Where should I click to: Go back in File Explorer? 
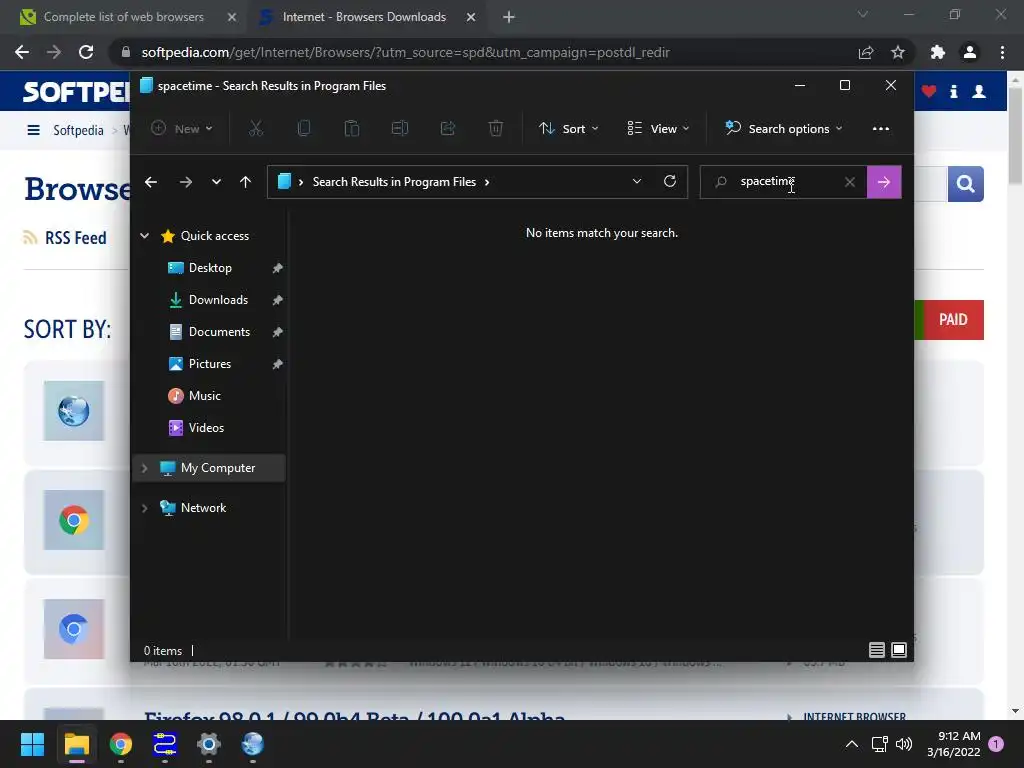tap(151, 182)
